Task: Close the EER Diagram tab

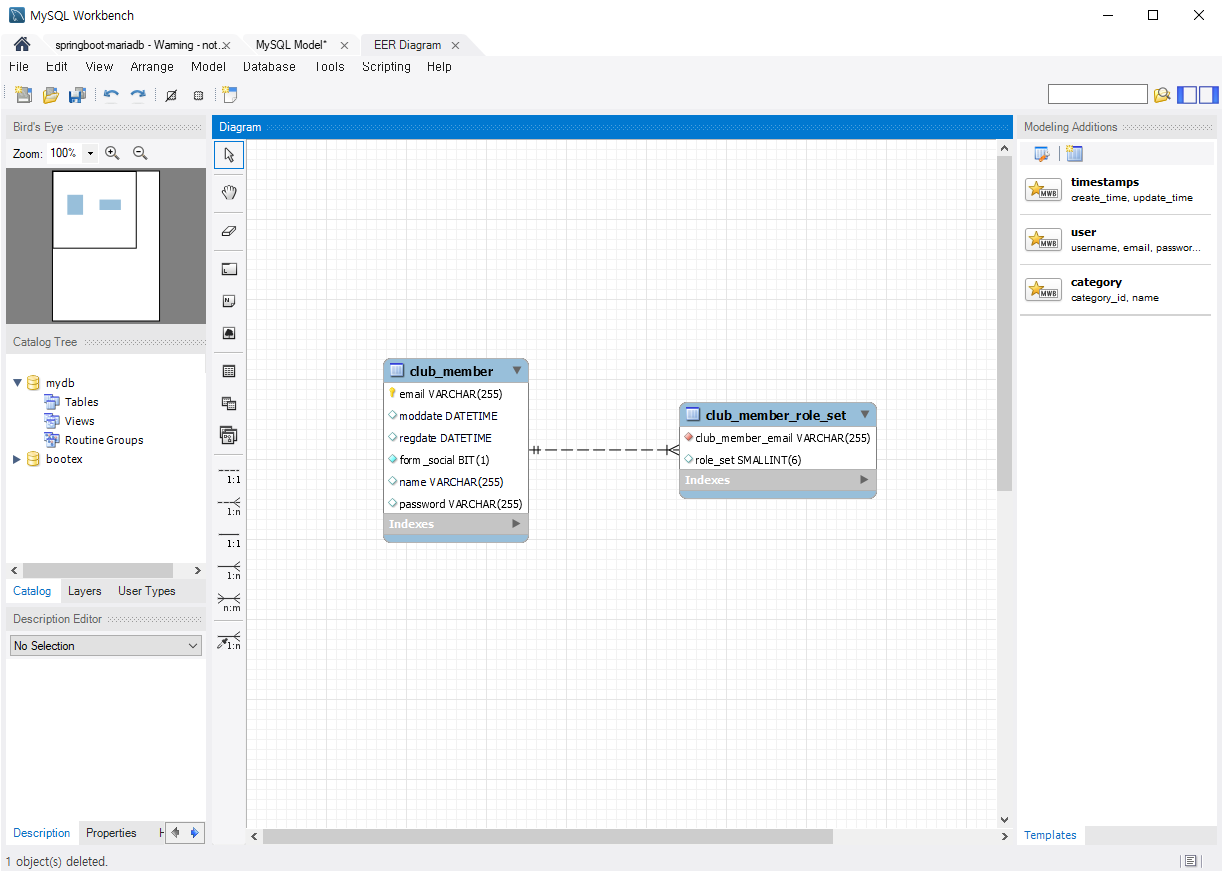Action: coord(455,45)
